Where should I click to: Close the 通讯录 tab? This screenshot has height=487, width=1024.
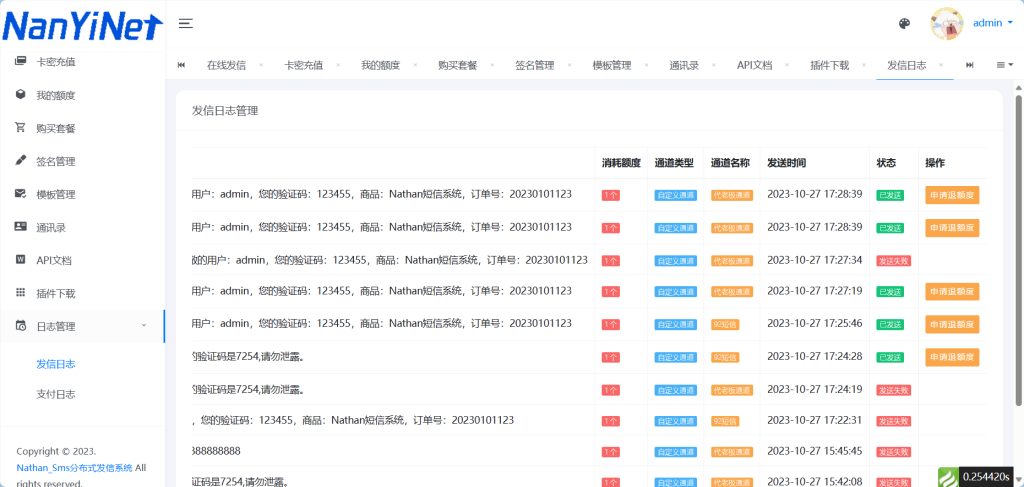click(x=714, y=65)
